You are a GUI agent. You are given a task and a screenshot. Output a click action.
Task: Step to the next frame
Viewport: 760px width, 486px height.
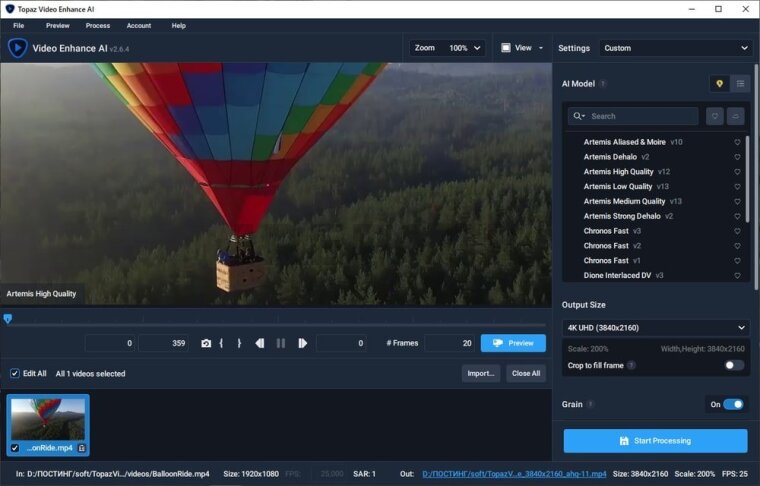point(302,343)
